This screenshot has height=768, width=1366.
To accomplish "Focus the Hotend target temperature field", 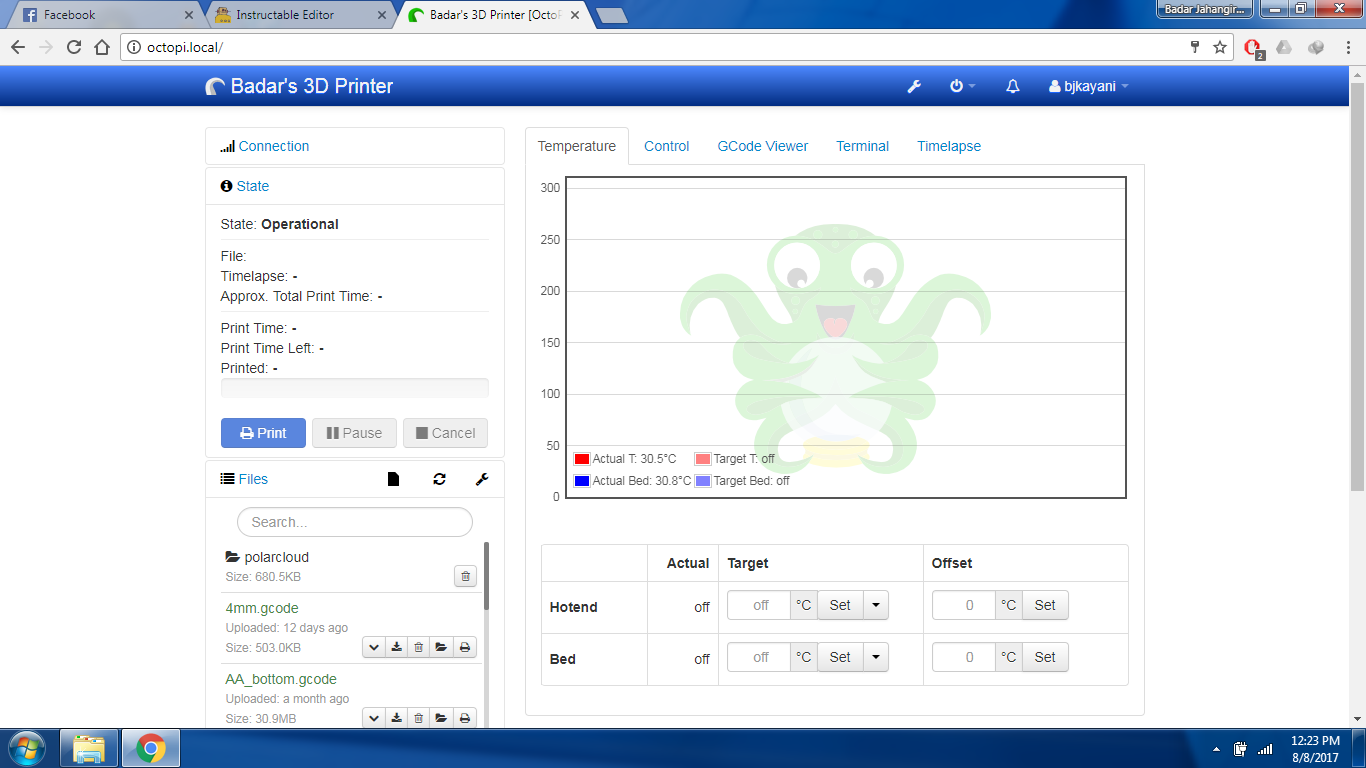I will tap(759, 605).
